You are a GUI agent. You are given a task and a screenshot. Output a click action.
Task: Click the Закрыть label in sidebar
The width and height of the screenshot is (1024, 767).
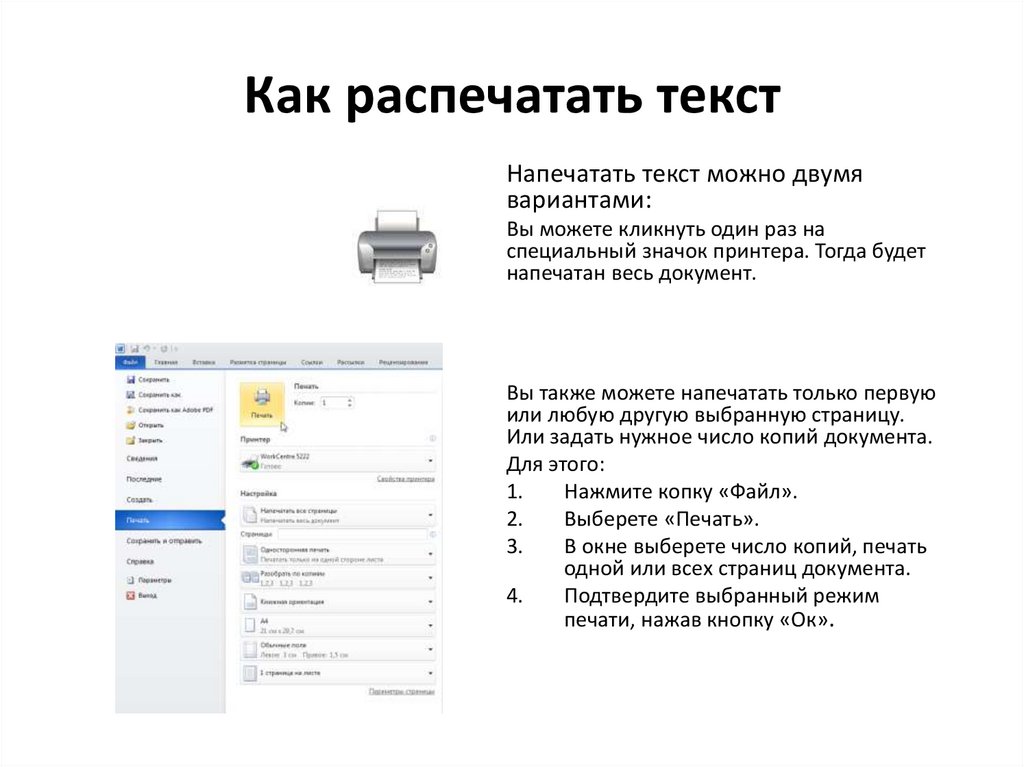[x=150, y=440]
